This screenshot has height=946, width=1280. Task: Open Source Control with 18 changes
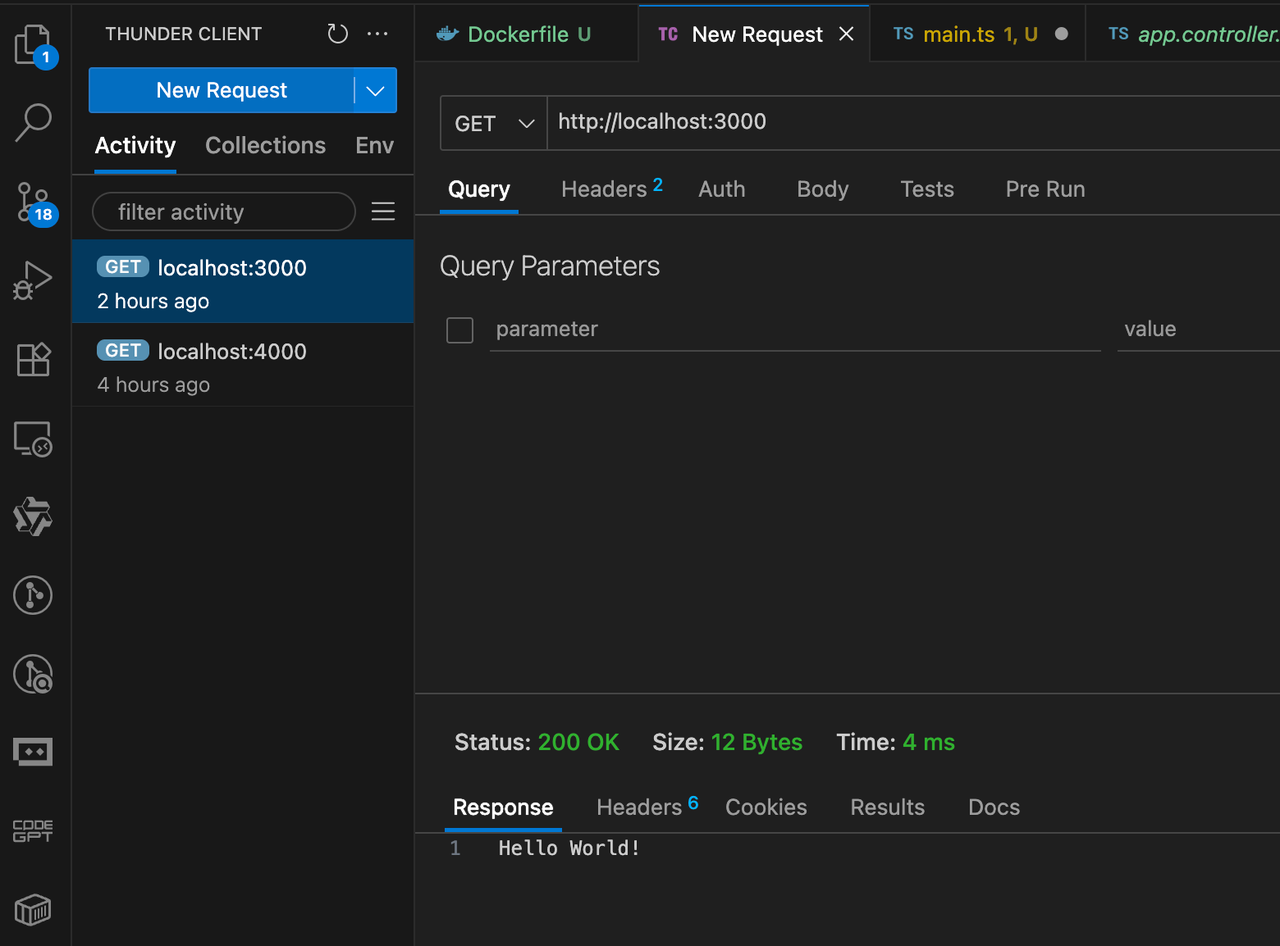(x=33, y=202)
